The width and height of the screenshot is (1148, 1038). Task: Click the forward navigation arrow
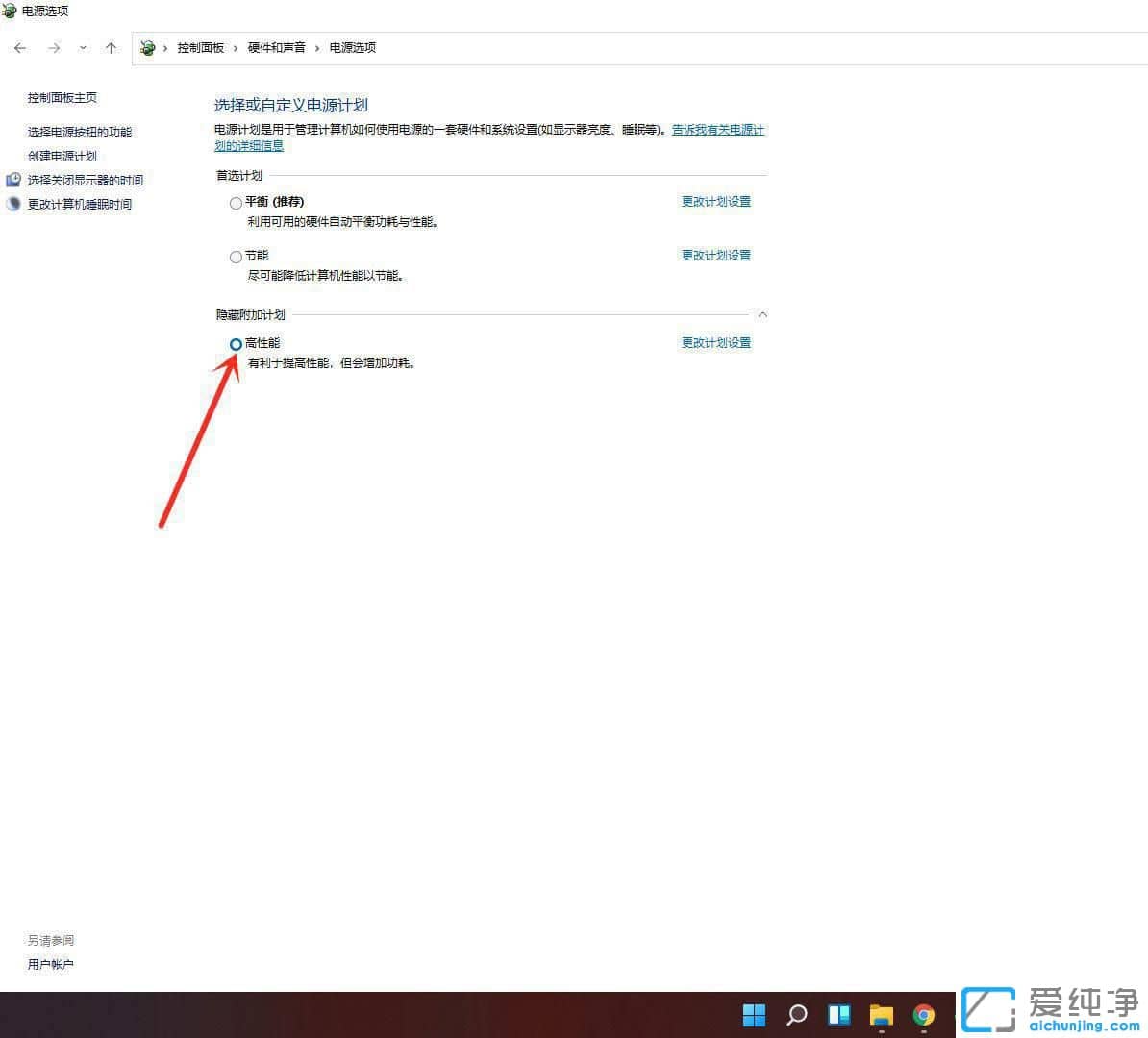click(54, 47)
